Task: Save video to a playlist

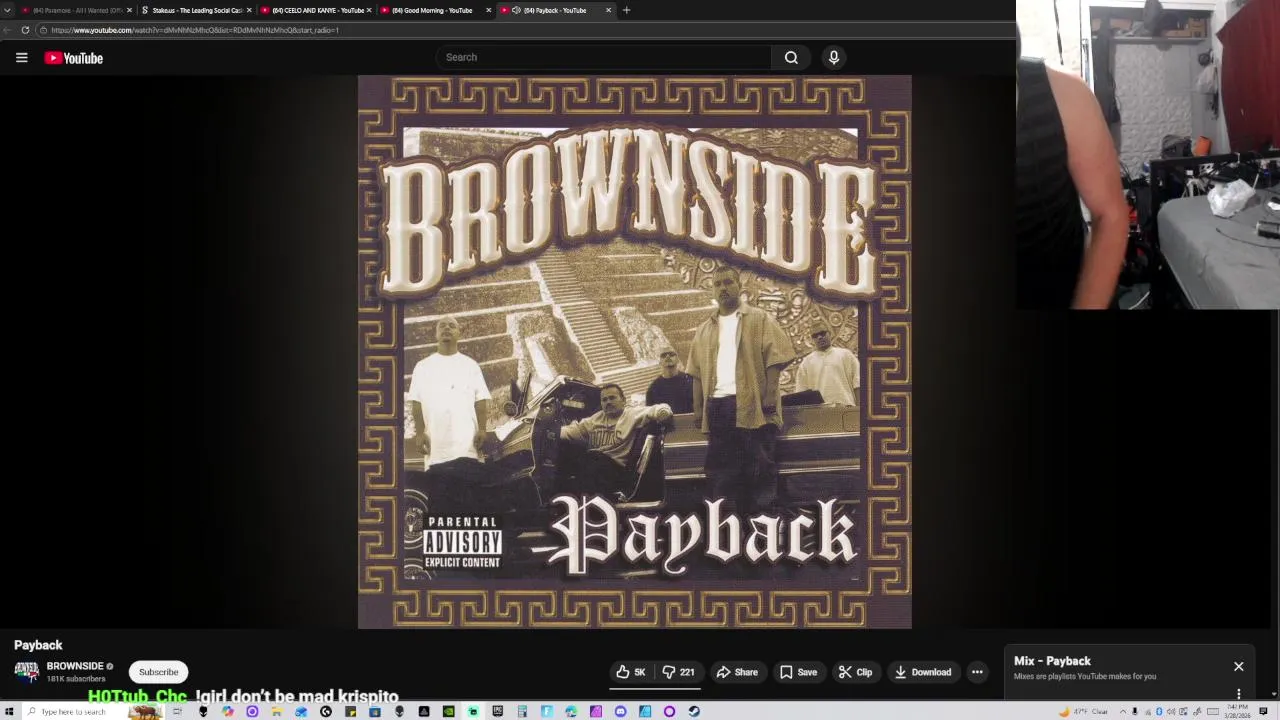Action: point(798,672)
